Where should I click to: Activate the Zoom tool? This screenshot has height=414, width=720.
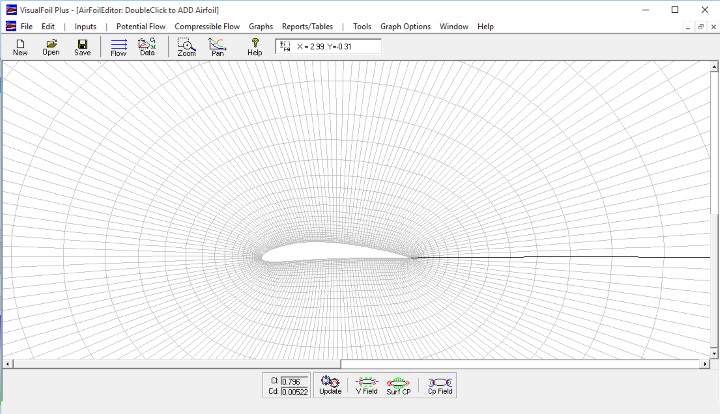click(x=186, y=47)
